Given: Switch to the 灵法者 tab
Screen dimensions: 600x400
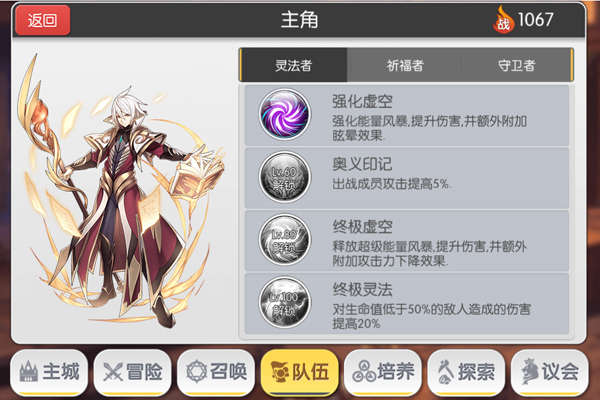Looking at the screenshot, I should point(293,65).
